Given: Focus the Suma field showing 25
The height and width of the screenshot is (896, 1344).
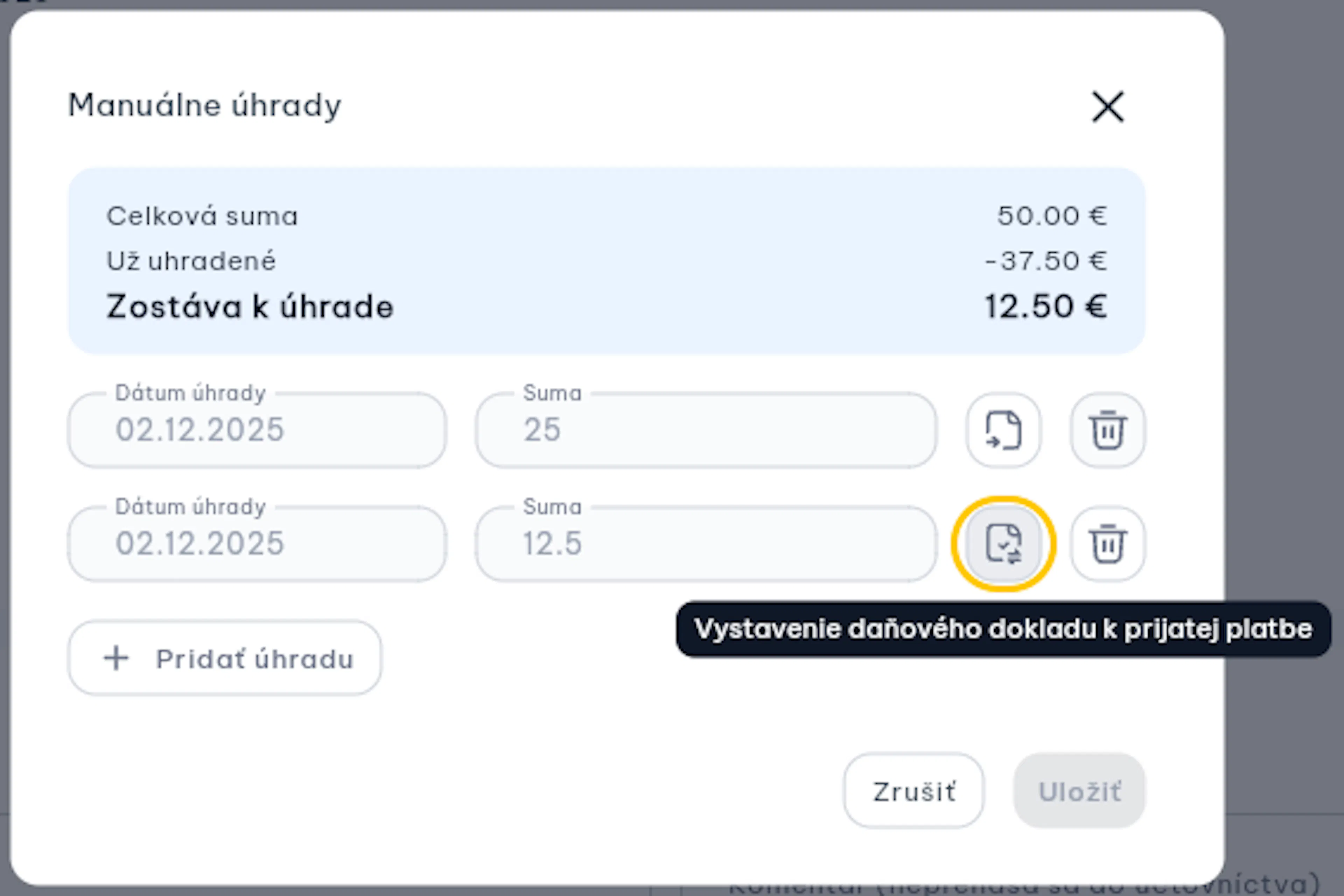Looking at the screenshot, I should coord(706,430).
